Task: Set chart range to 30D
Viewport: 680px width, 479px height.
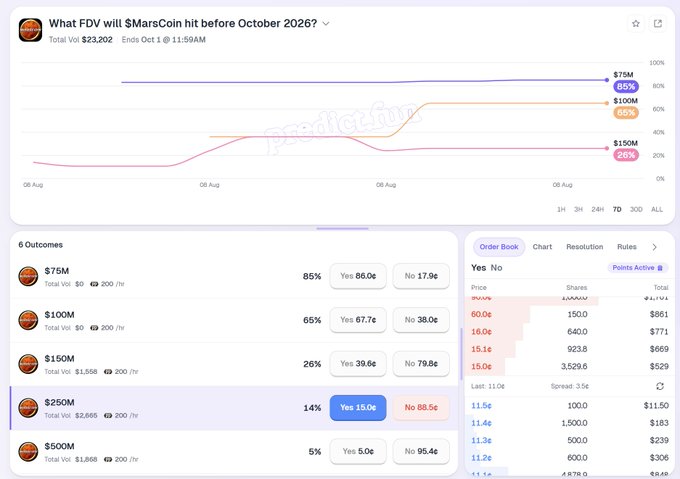Action: 636,209
